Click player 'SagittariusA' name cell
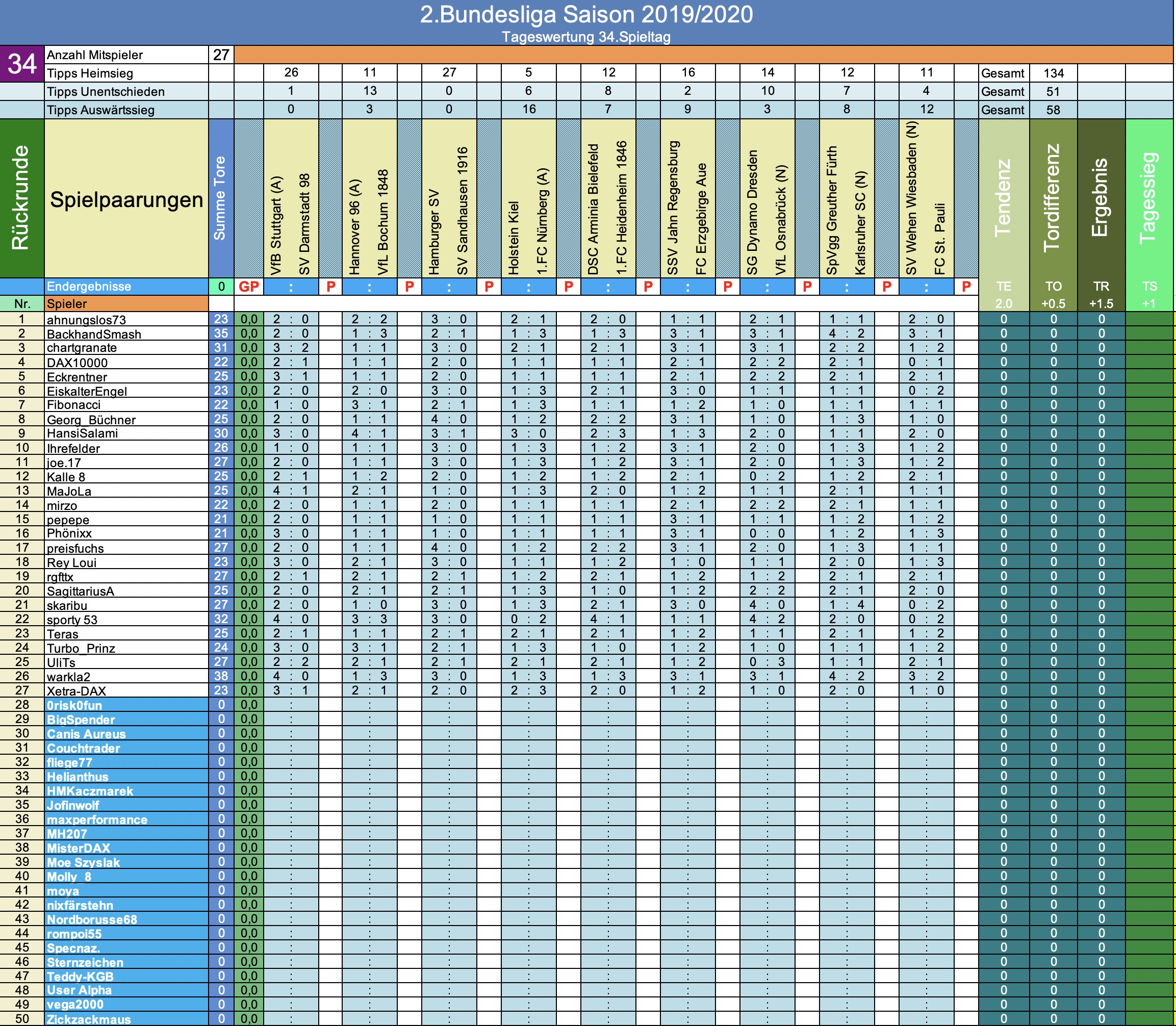1176x1026 pixels. point(126,591)
